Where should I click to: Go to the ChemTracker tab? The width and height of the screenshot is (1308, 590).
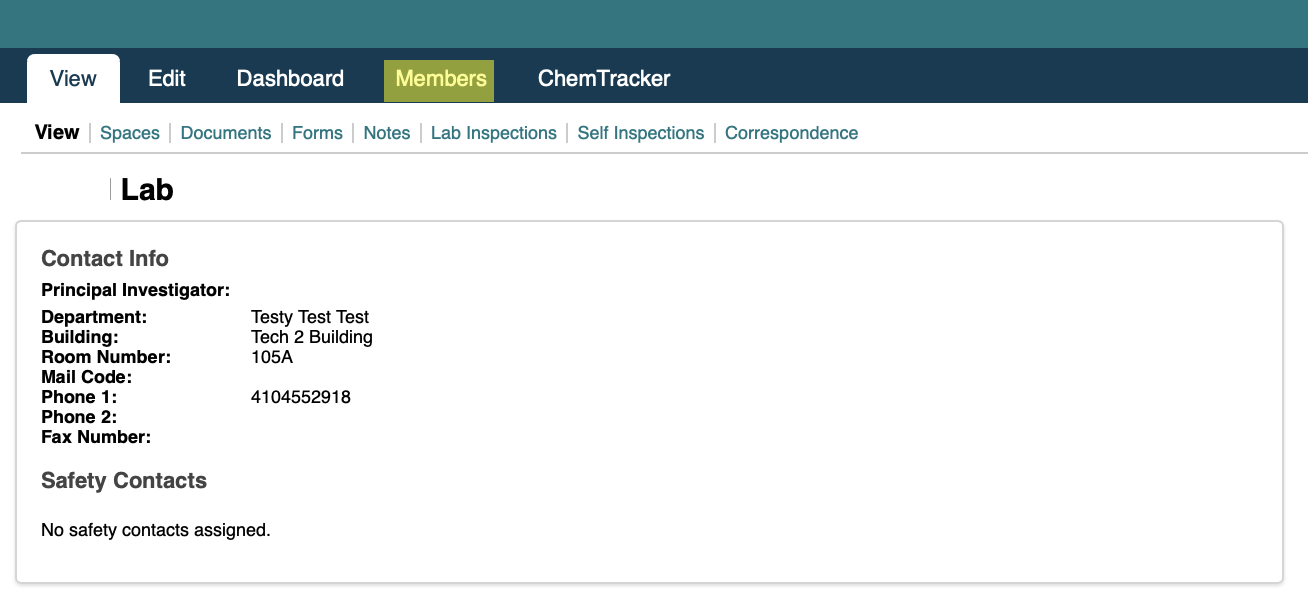(x=604, y=78)
